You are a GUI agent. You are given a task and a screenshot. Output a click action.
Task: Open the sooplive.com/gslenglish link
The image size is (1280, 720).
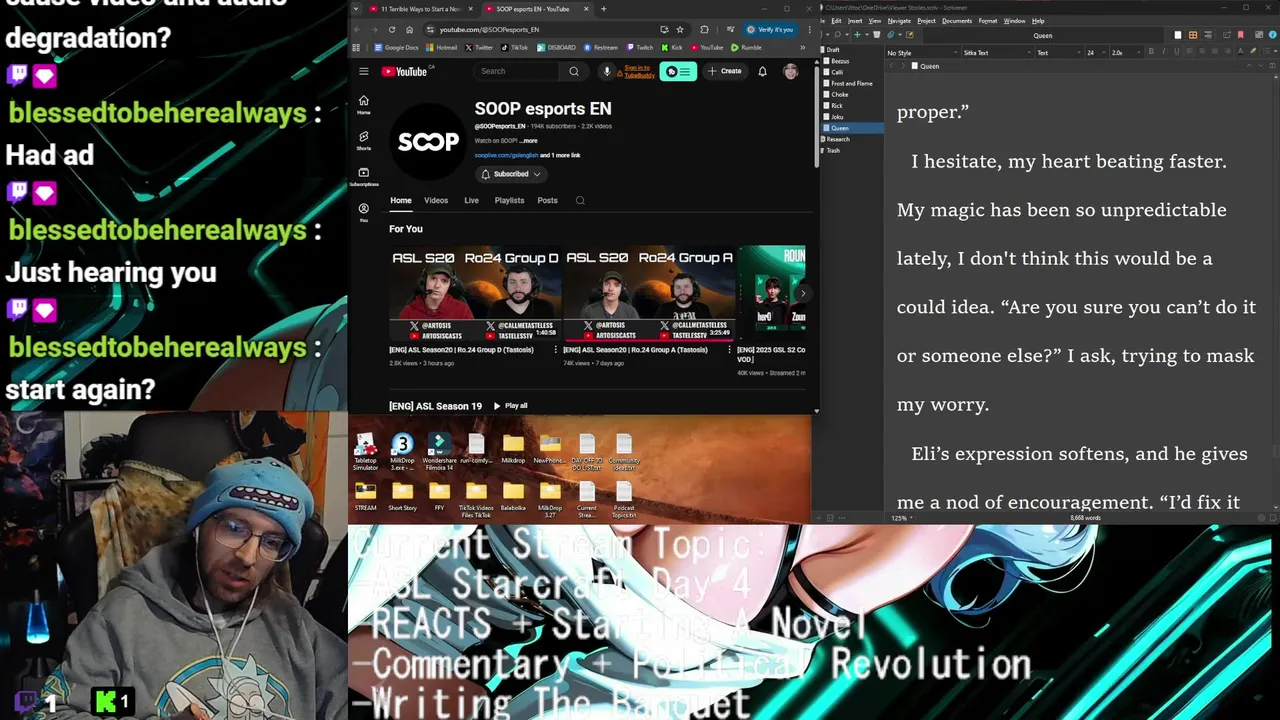tap(506, 155)
